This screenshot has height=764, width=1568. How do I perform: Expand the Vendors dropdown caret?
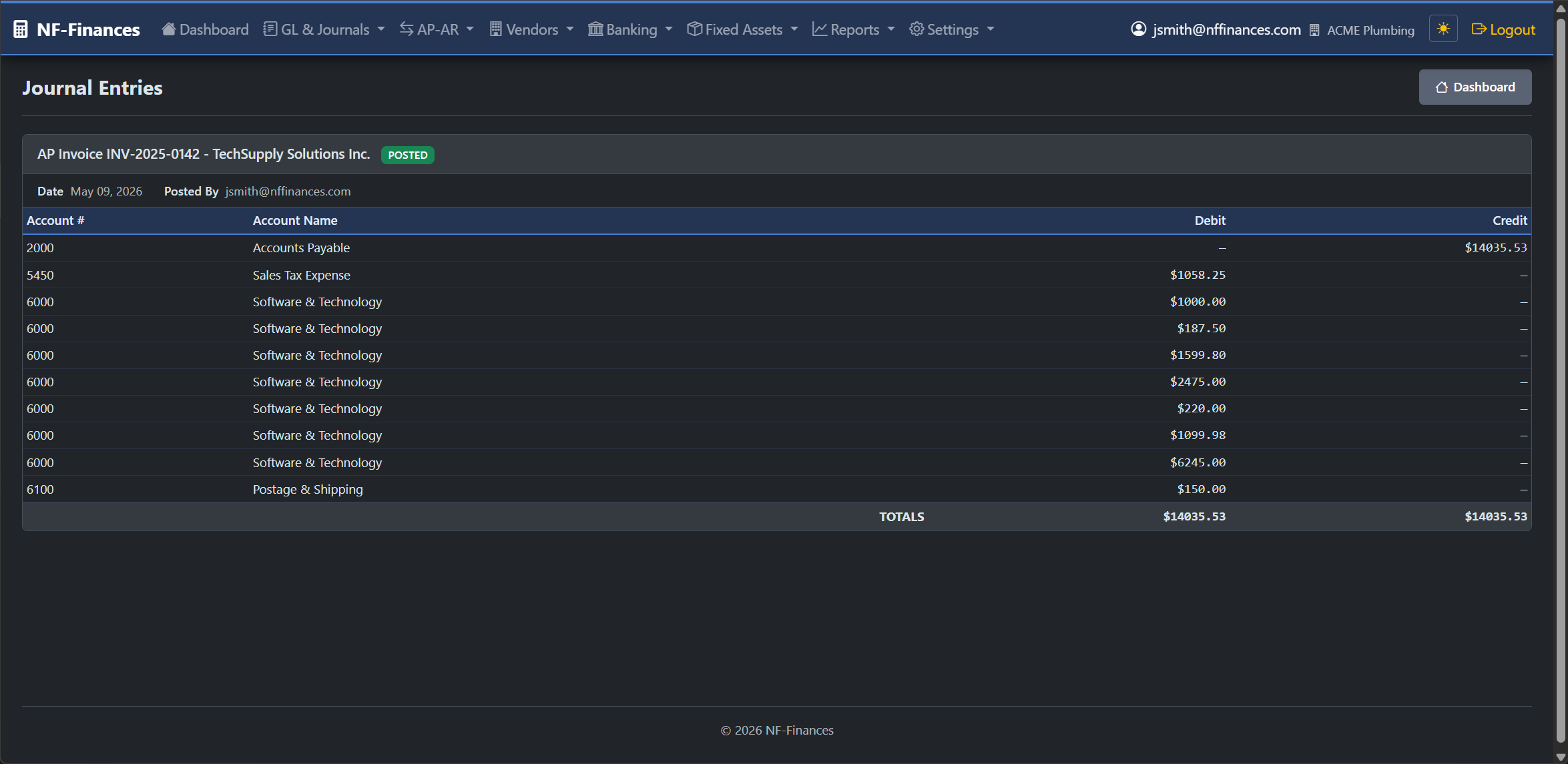pyautogui.click(x=570, y=29)
